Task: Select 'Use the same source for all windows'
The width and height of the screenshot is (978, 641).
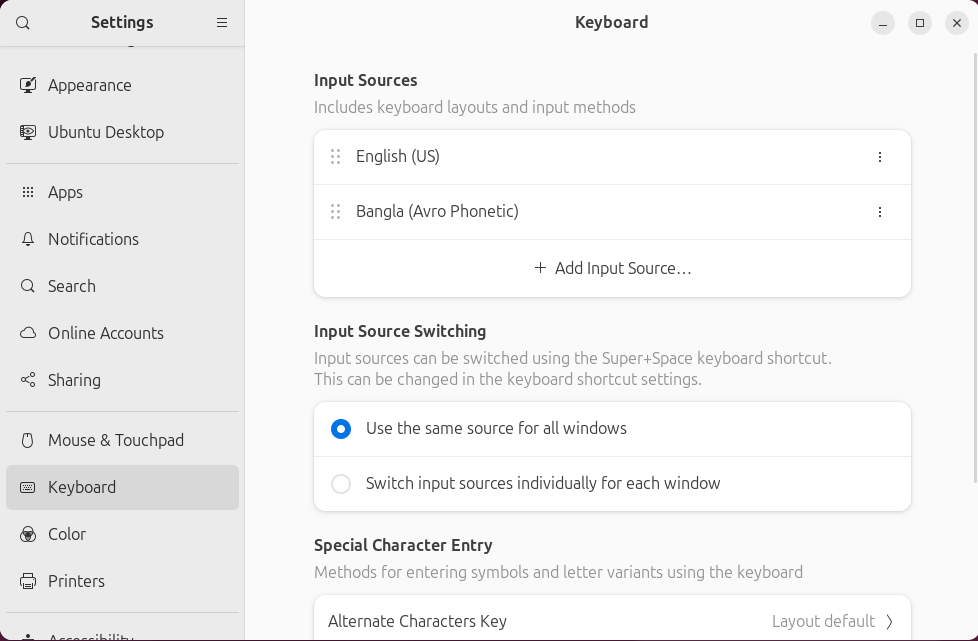Action: (x=341, y=429)
